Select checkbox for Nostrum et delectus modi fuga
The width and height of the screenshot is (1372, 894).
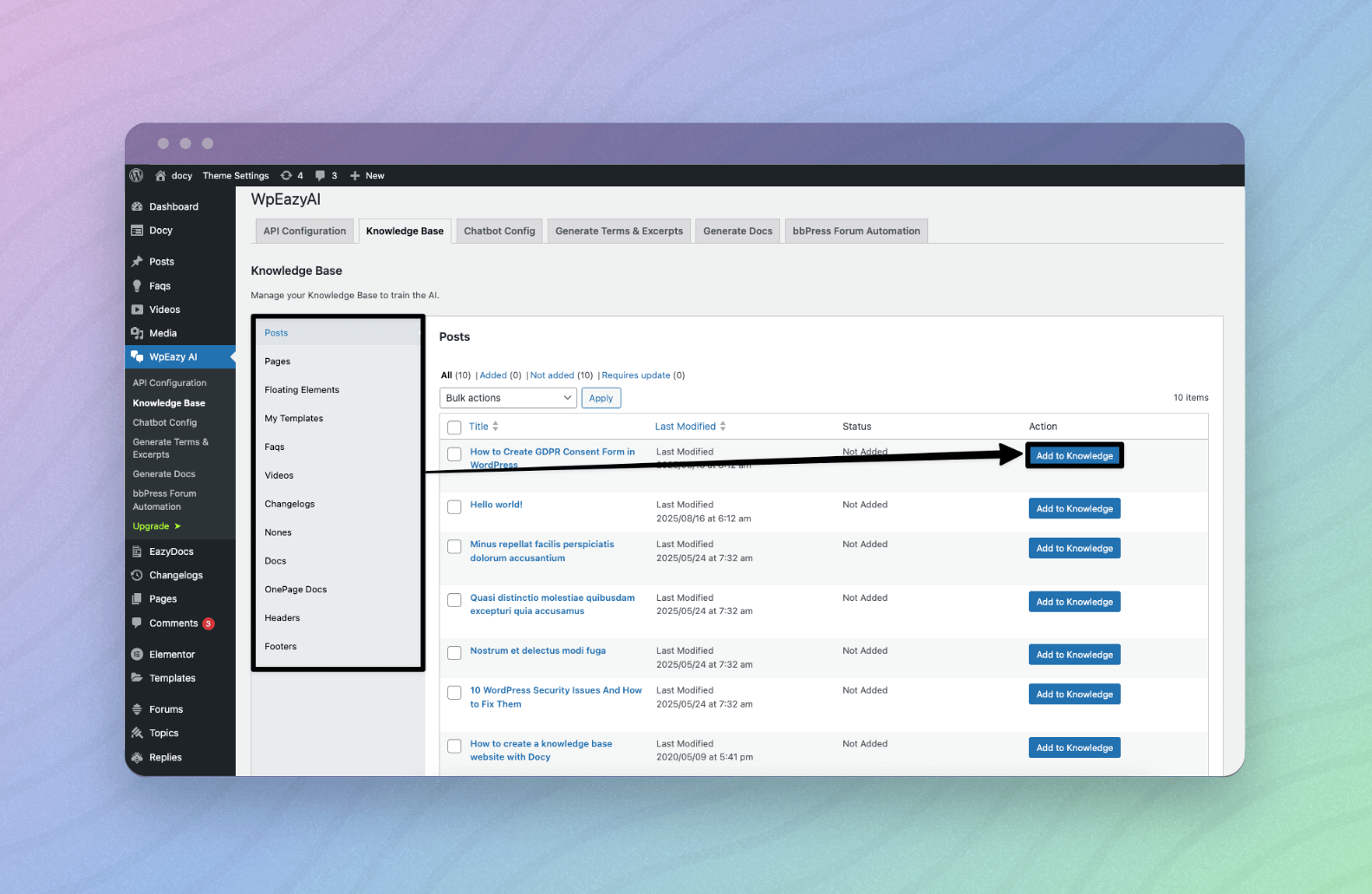454,653
